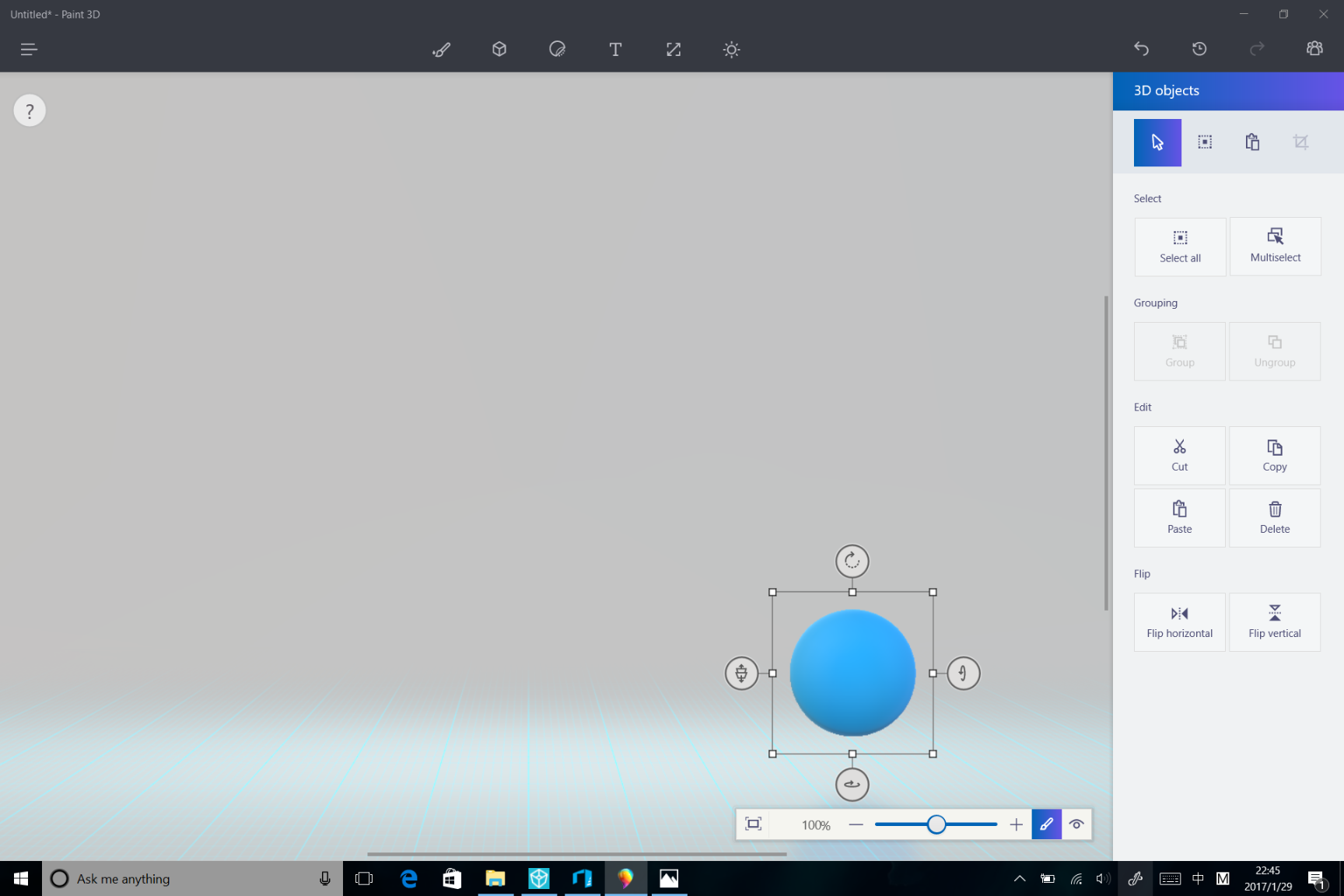The image size is (1344, 896).
Task: Click the zoom out minus button
Action: 856,824
